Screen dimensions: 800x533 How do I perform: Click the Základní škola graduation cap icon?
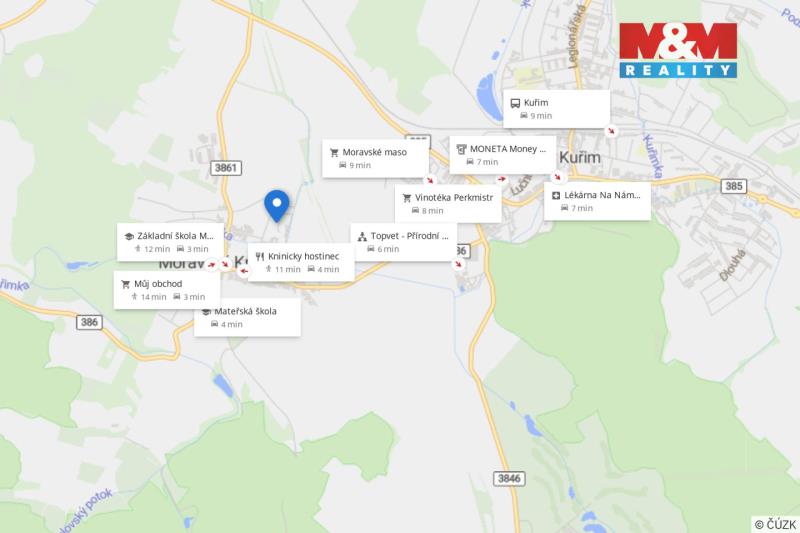click(x=129, y=236)
